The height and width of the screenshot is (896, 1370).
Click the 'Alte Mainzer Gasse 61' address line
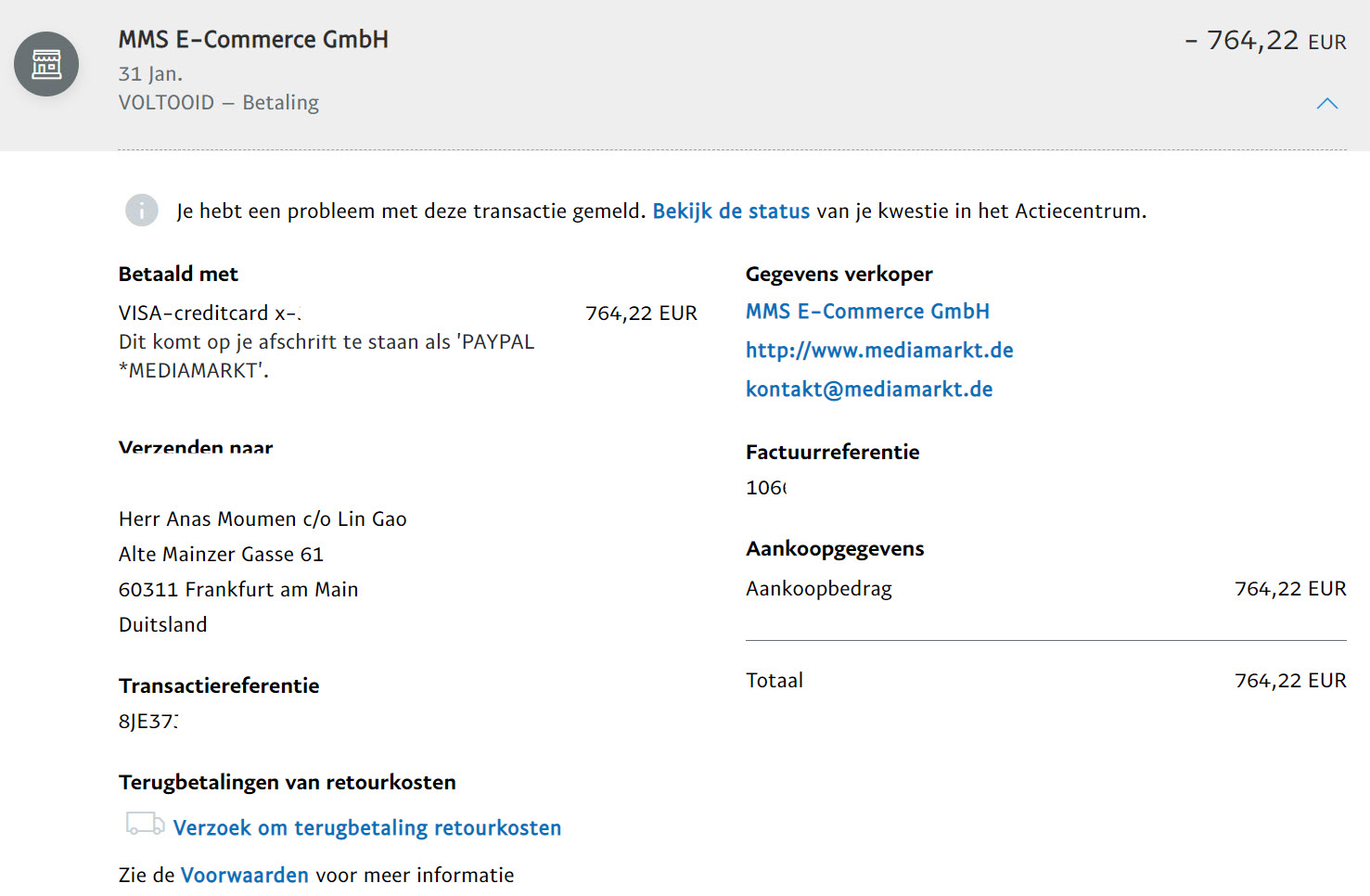pyautogui.click(x=221, y=555)
